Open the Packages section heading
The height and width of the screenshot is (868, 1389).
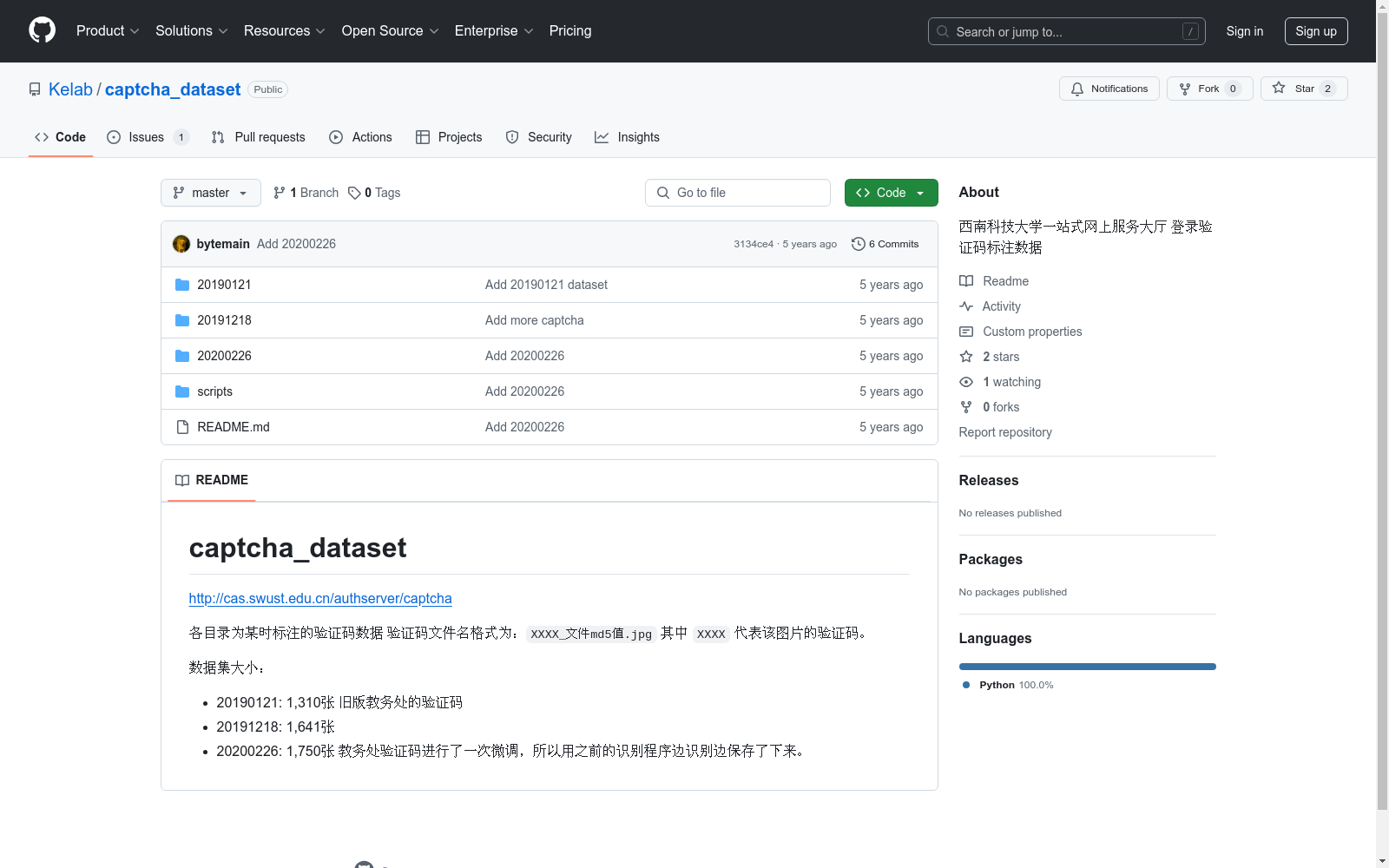[x=991, y=559]
